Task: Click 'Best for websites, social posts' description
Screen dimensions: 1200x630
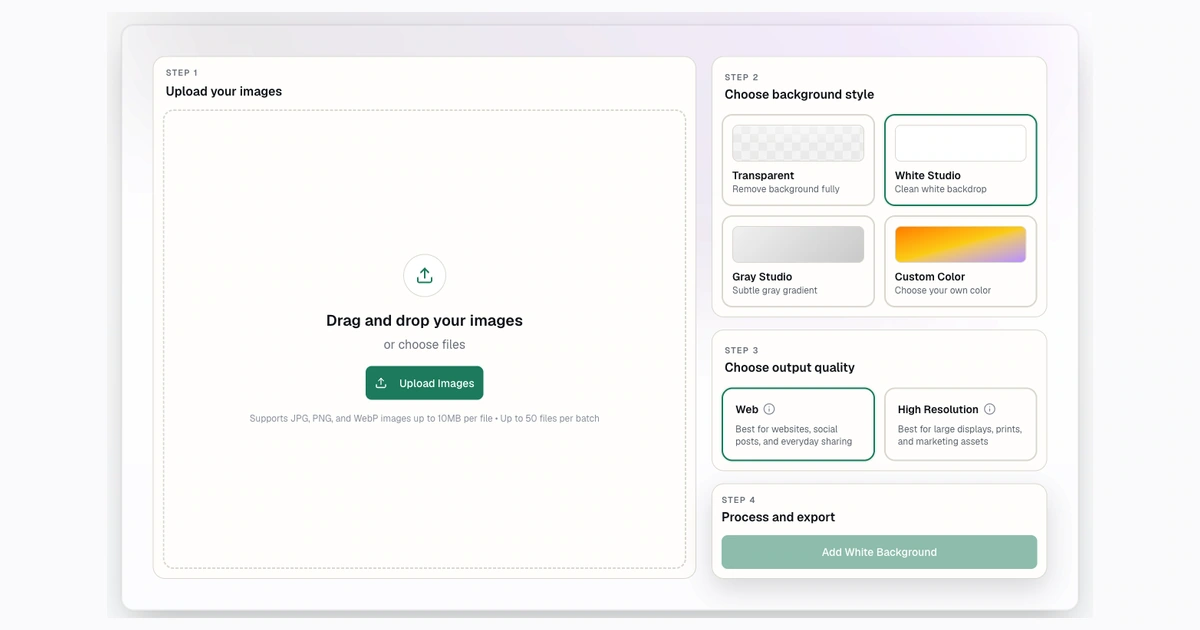Action: point(794,435)
